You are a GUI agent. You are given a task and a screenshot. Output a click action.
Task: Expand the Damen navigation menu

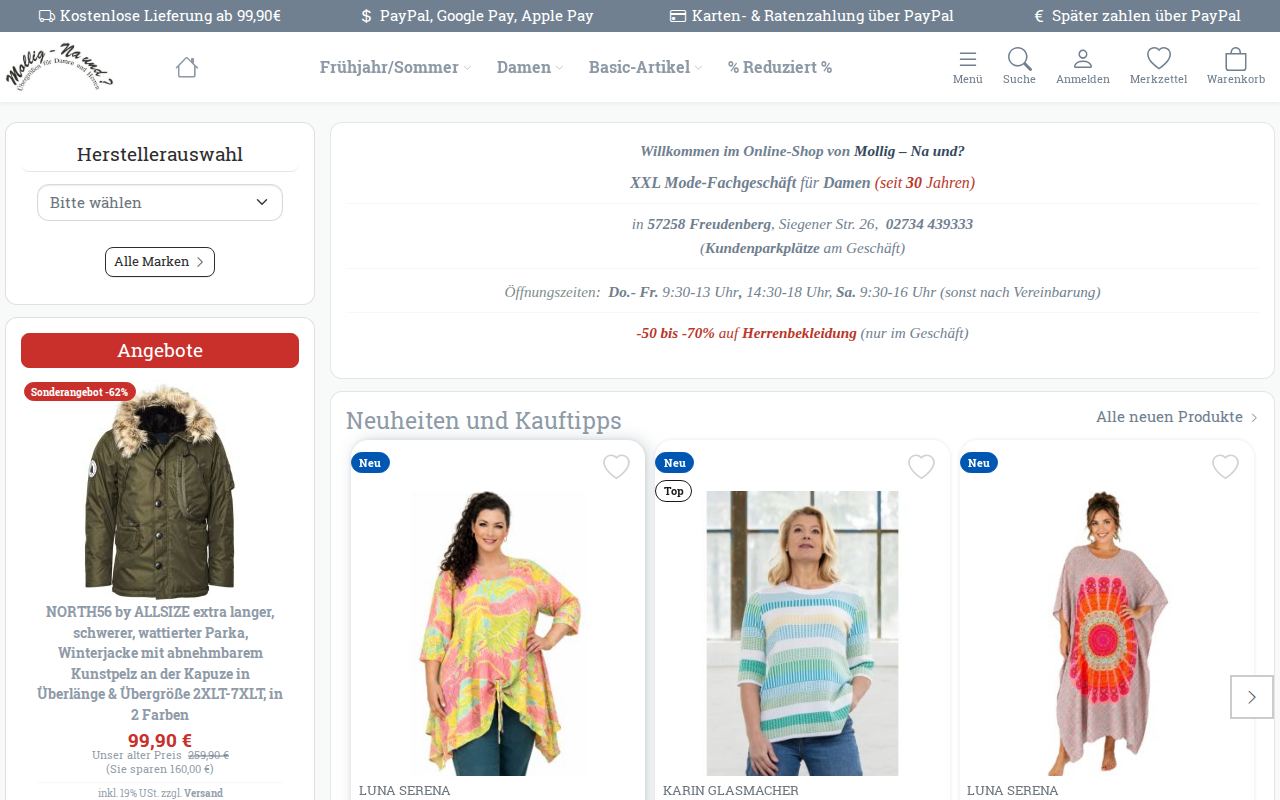click(x=530, y=67)
